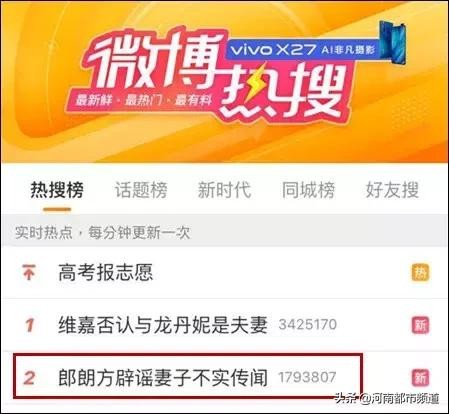Viewport: 449px width, 414px height.
Task: Tap the vivo X27 phone image
Action: point(393,43)
